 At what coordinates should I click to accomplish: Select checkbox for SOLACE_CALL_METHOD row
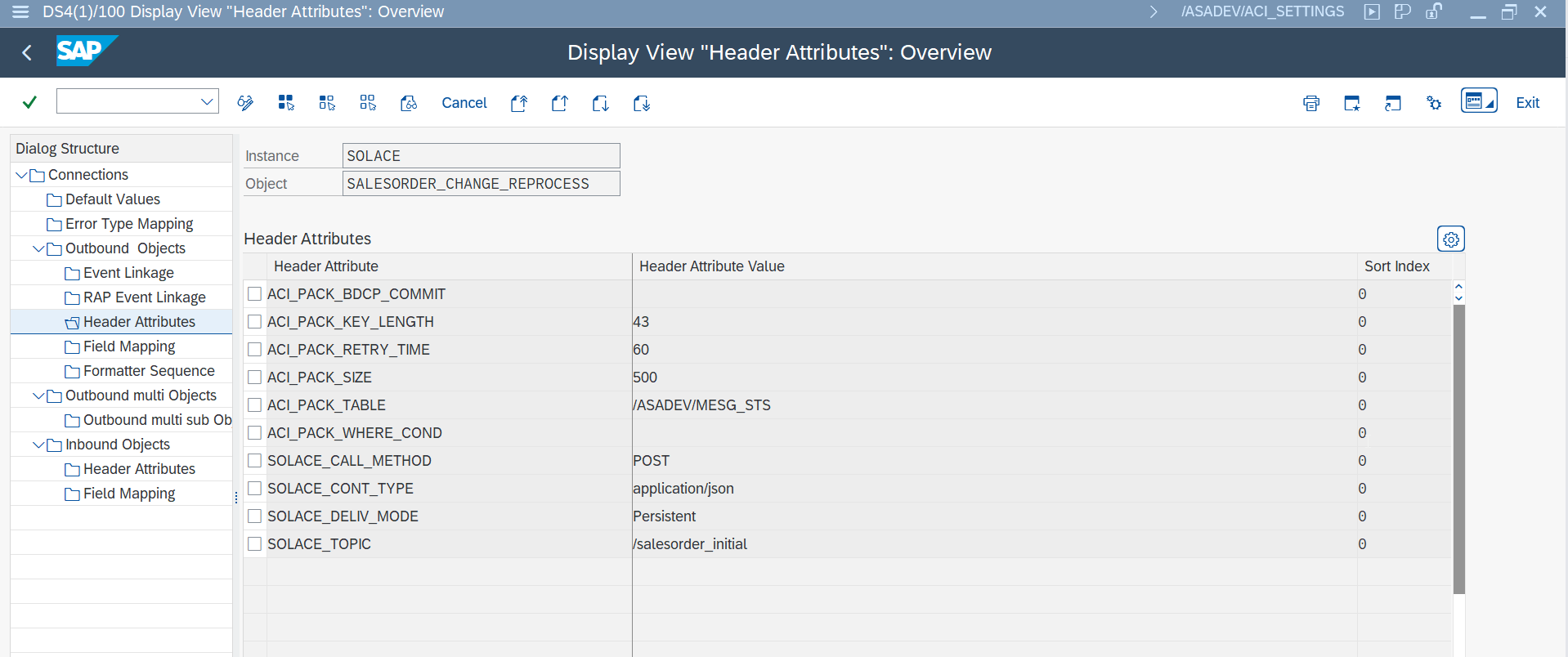click(x=255, y=460)
